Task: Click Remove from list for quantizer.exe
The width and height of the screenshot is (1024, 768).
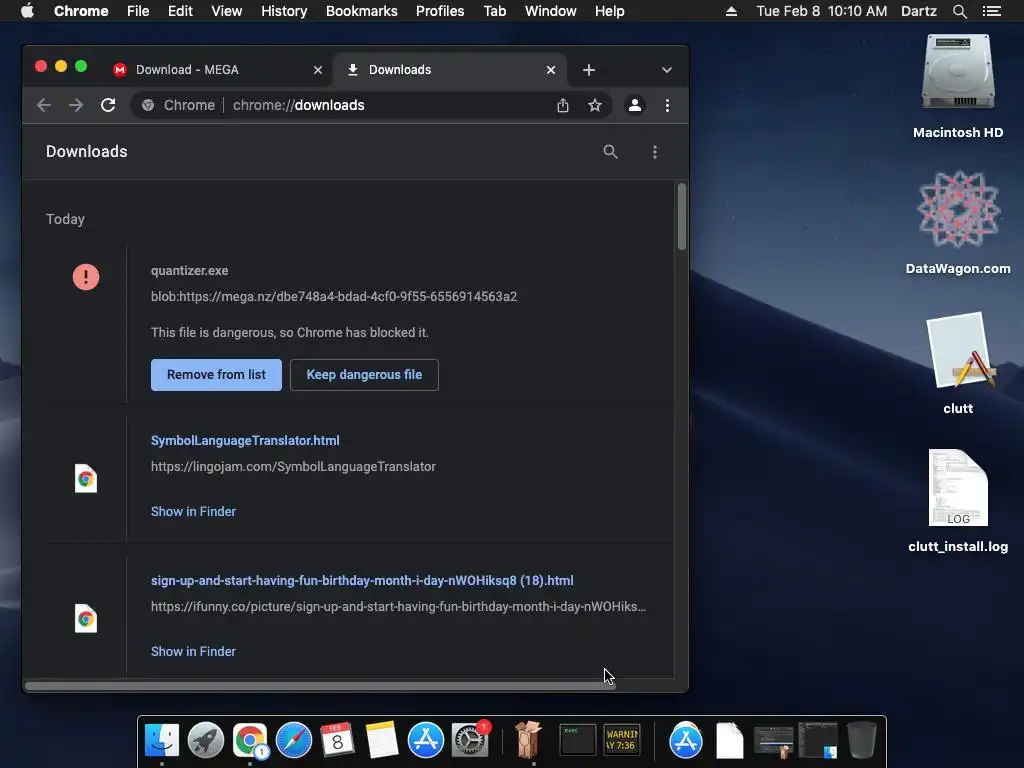Action: point(216,375)
